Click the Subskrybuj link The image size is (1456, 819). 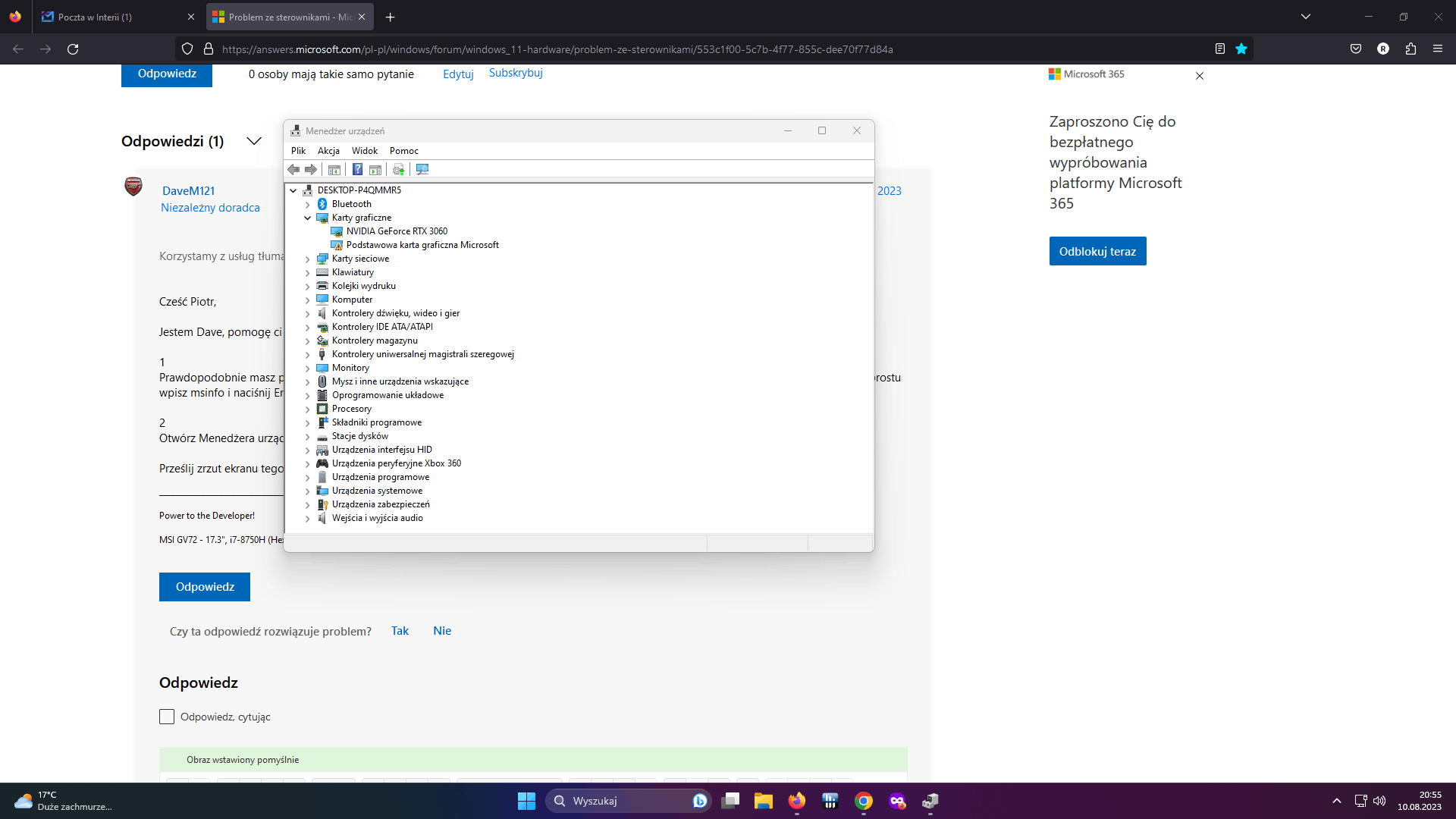(516, 73)
